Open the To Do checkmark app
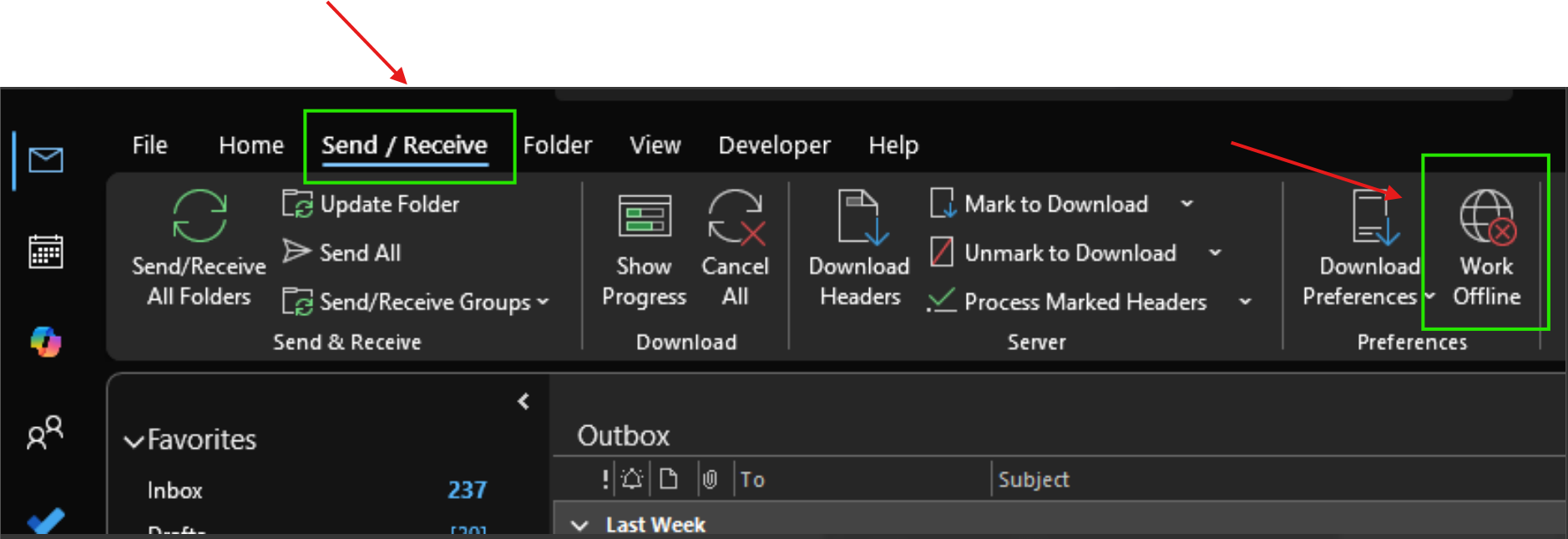Viewport: 1568px width, 539px height. [x=45, y=520]
